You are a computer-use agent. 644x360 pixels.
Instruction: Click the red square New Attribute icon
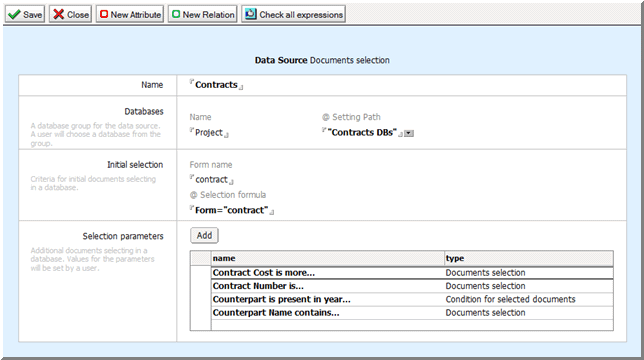click(x=104, y=14)
